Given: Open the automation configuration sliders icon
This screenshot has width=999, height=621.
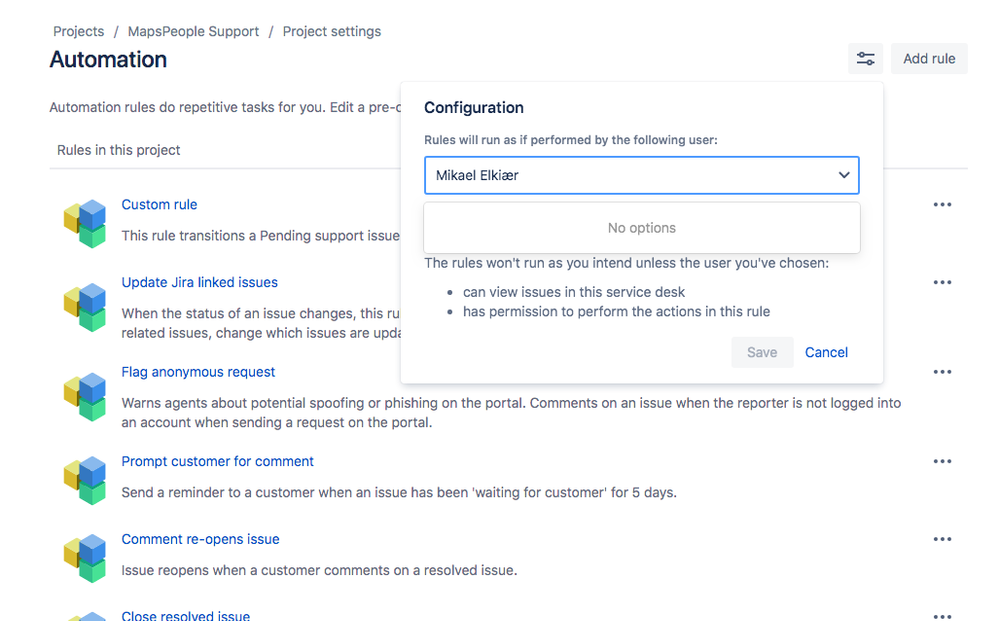Looking at the screenshot, I should [865, 59].
